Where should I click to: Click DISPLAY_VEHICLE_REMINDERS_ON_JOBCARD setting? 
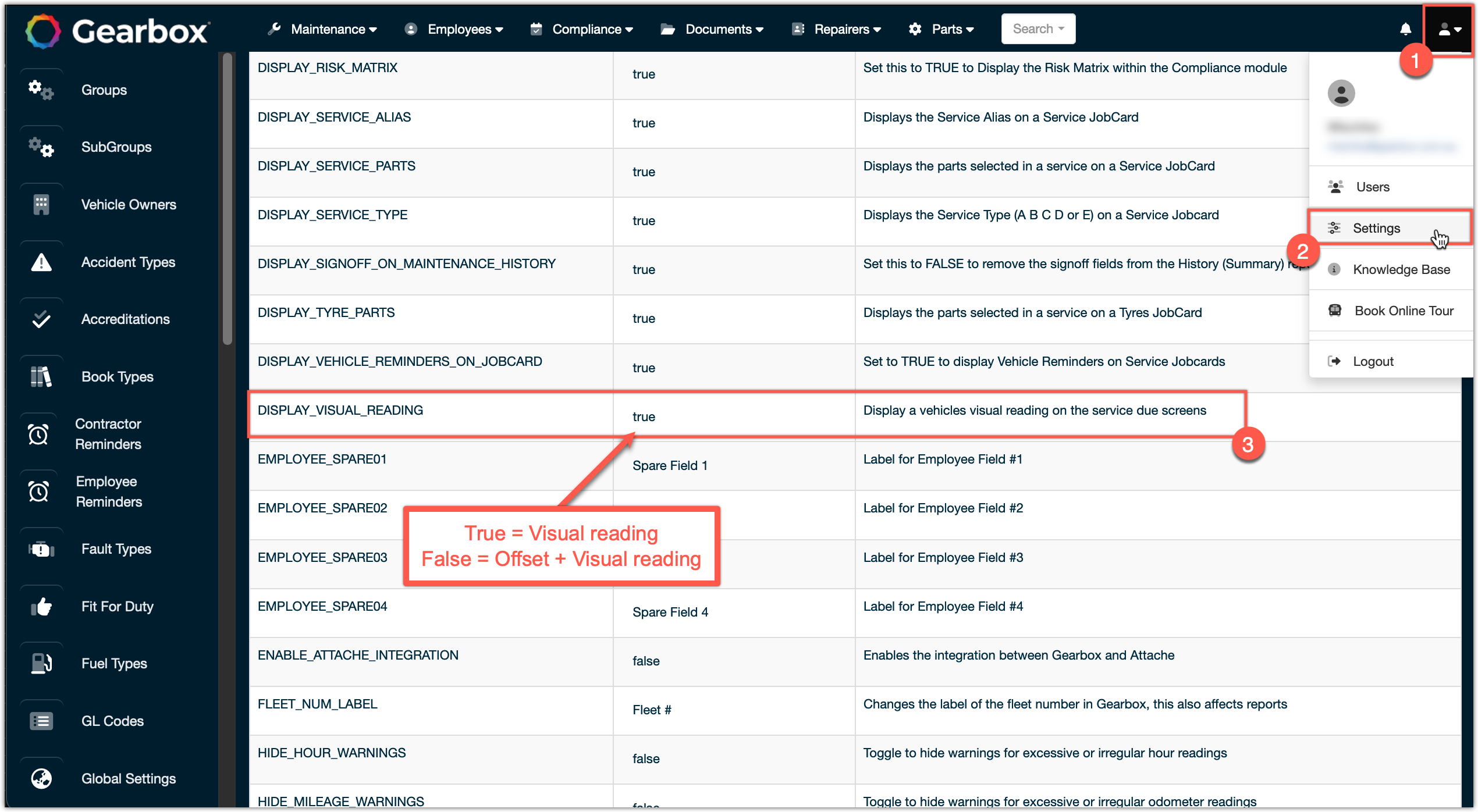400,361
